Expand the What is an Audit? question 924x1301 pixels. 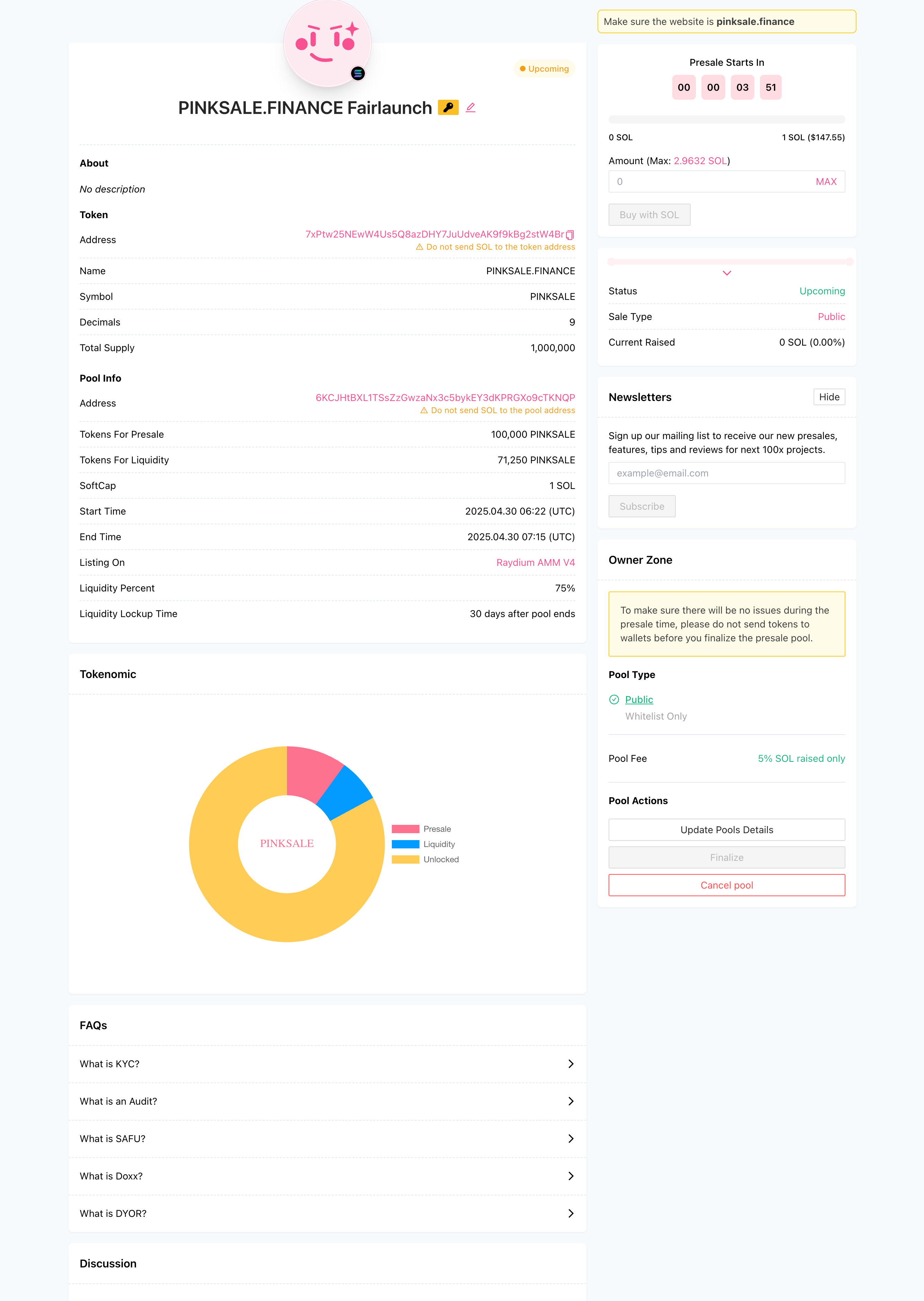(327, 1101)
